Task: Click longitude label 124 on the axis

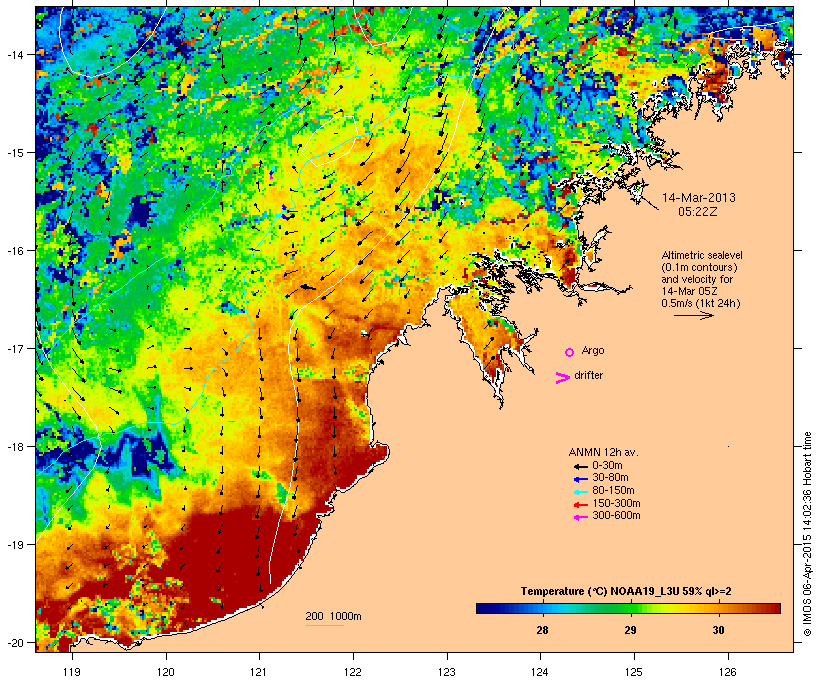Action: coord(540,672)
